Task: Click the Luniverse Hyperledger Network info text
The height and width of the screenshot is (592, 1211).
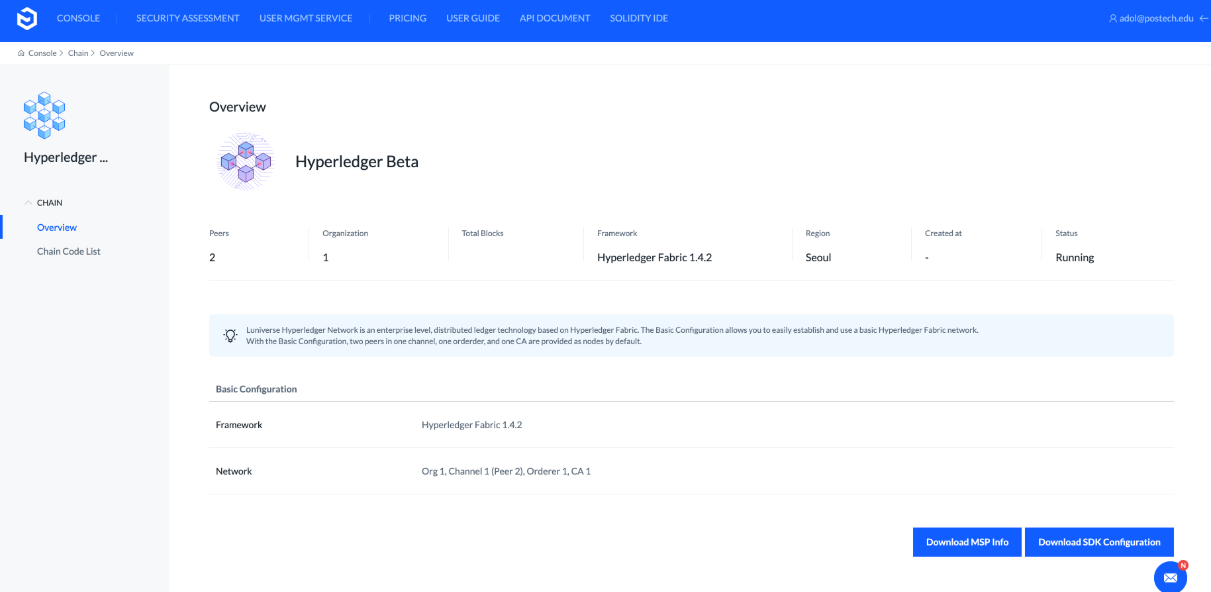Action: pos(612,335)
